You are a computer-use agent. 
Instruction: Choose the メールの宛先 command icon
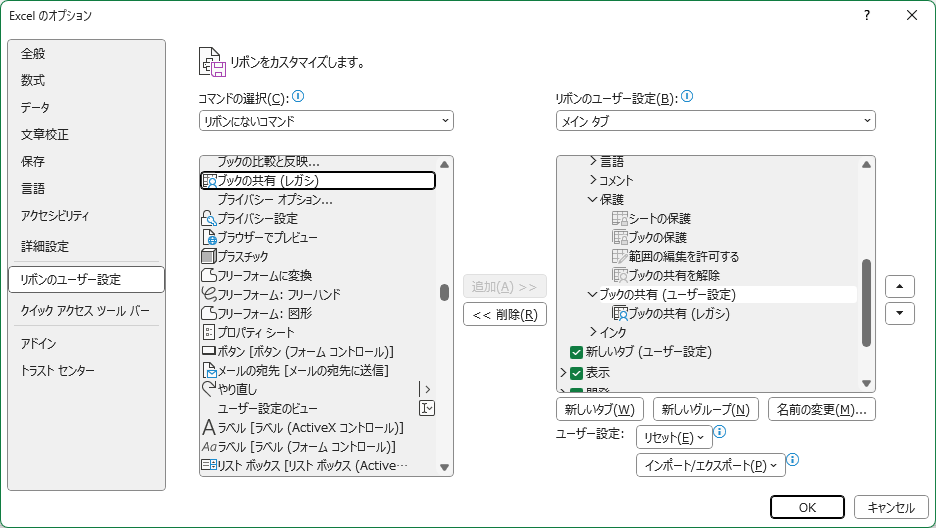[x=209, y=370]
